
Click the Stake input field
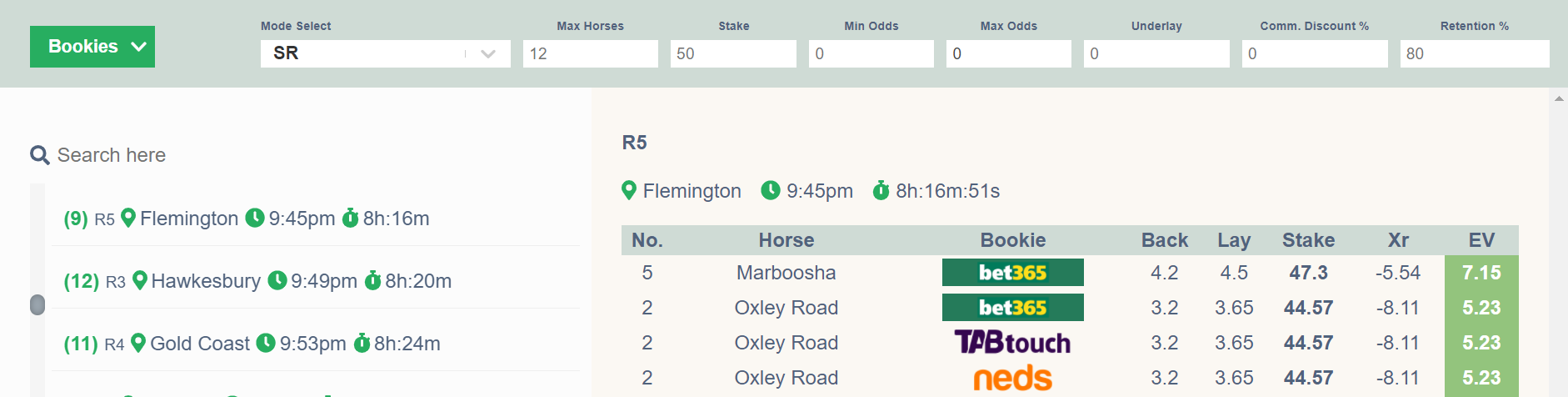coord(733,53)
